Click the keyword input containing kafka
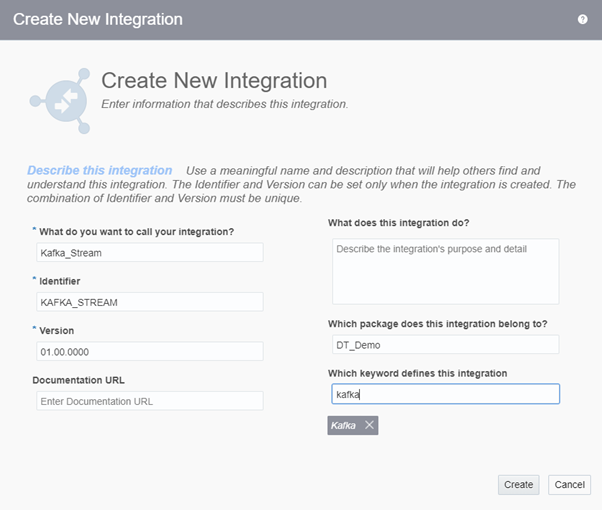Image resolution: width=602 pixels, height=510 pixels. (445, 394)
